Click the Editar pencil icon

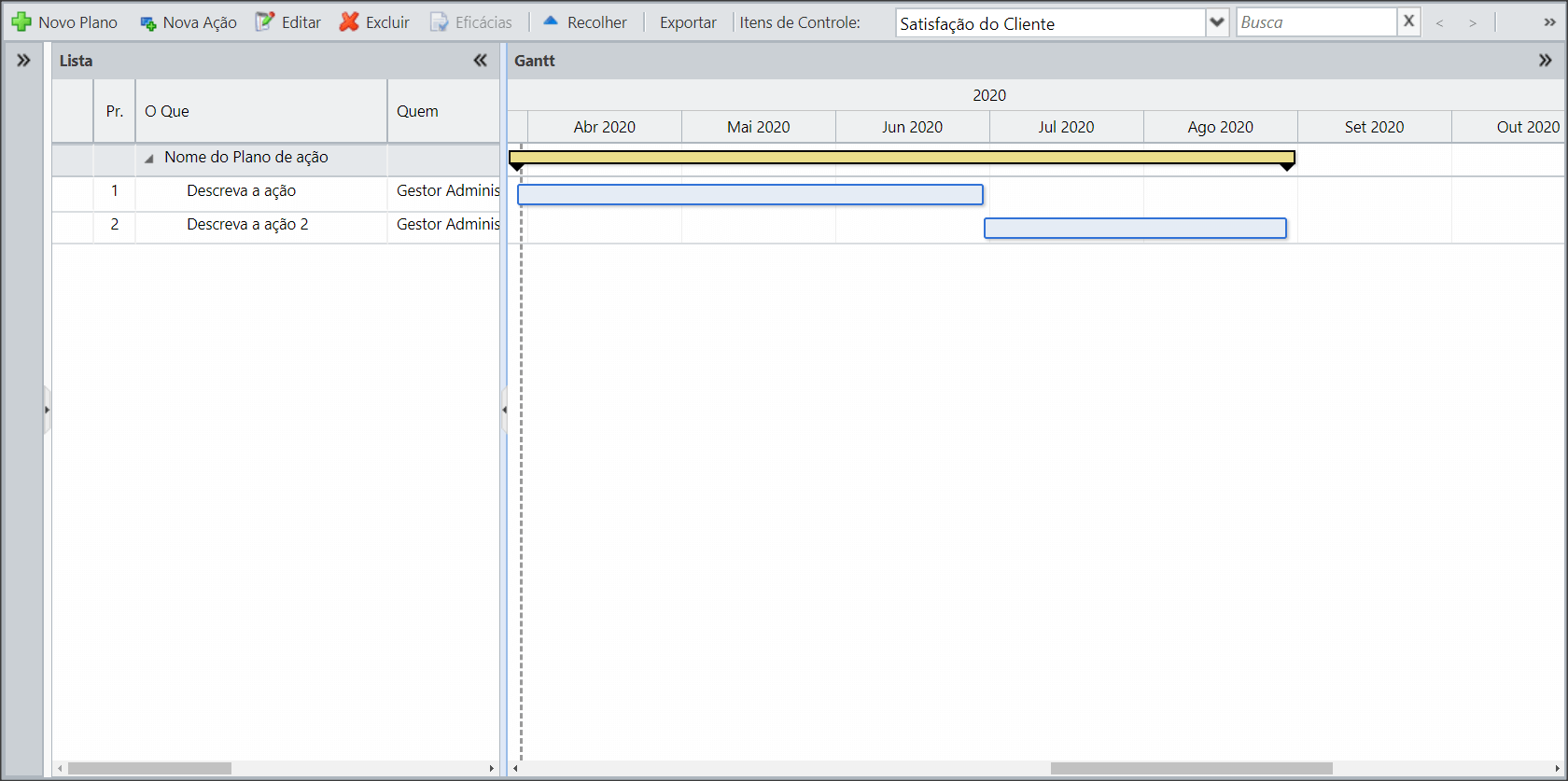tap(265, 21)
